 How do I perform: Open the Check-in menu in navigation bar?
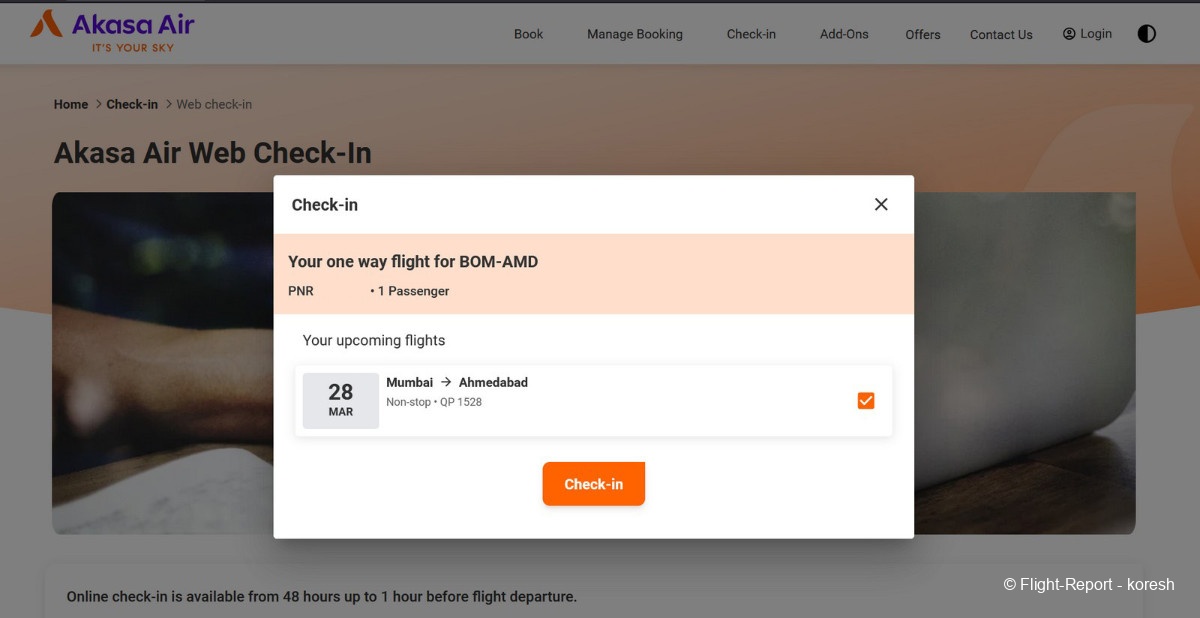click(751, 34)
